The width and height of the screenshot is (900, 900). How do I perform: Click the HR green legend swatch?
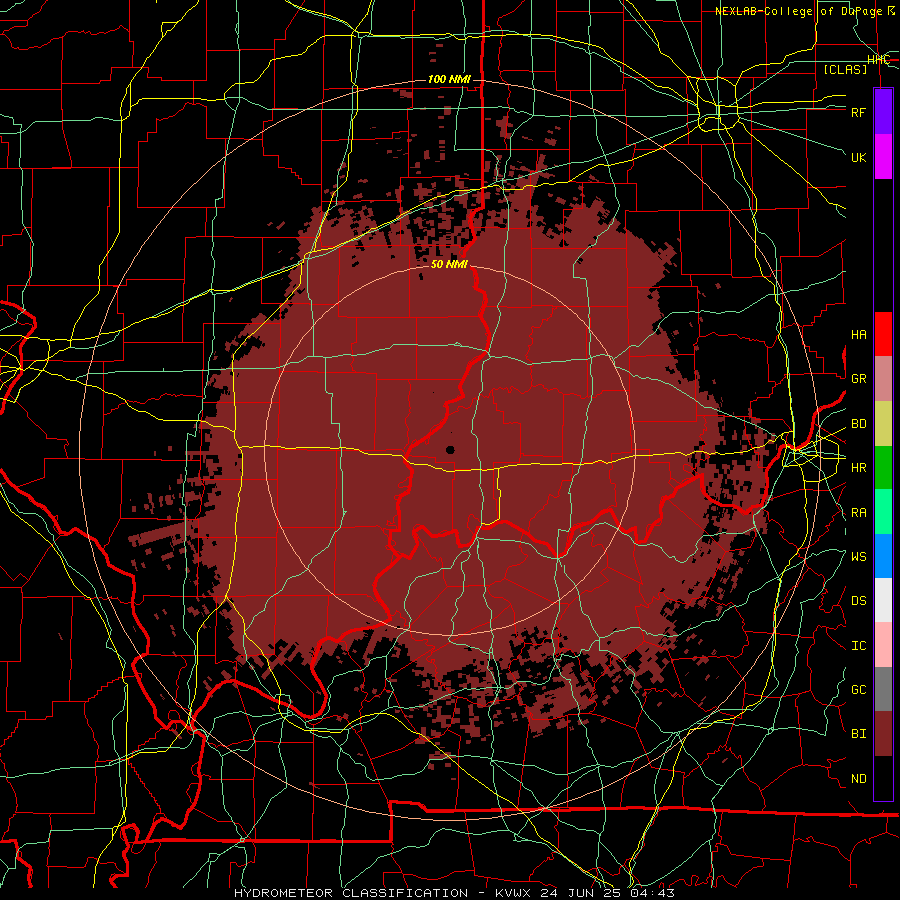(x=883, y=467)
